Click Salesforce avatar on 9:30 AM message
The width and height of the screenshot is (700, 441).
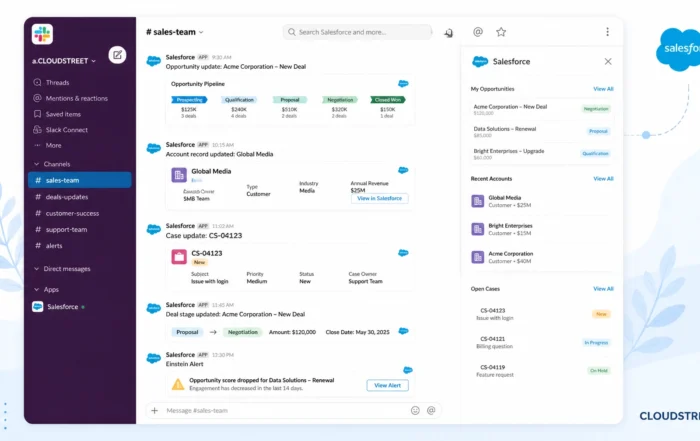154,61
